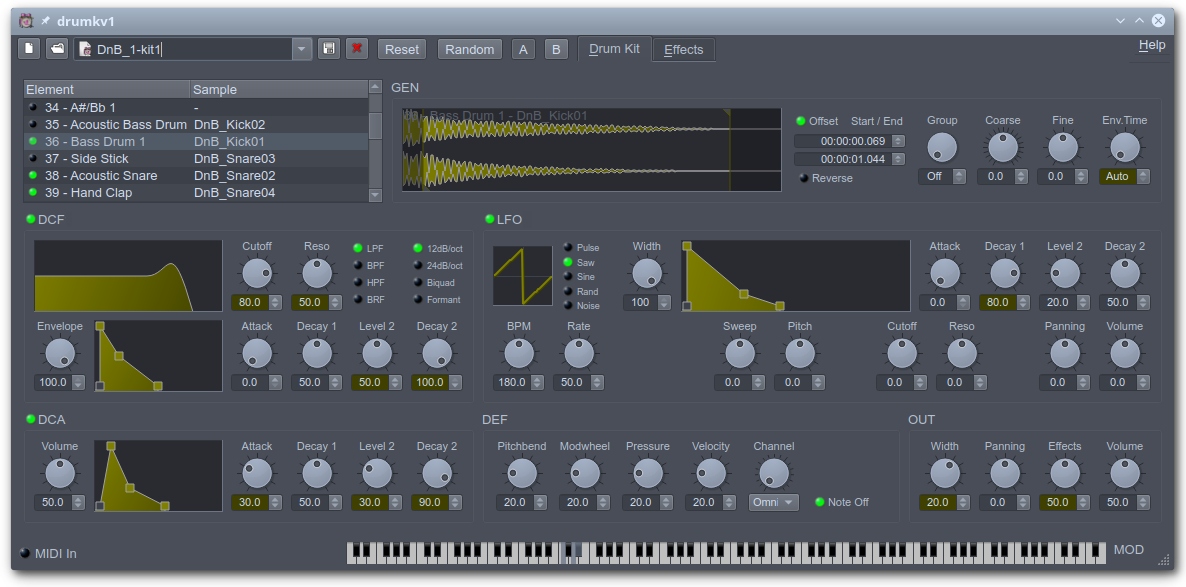1186x587 pixels.
Task: Select the HPF filter type
Action: tap(358, 283)
